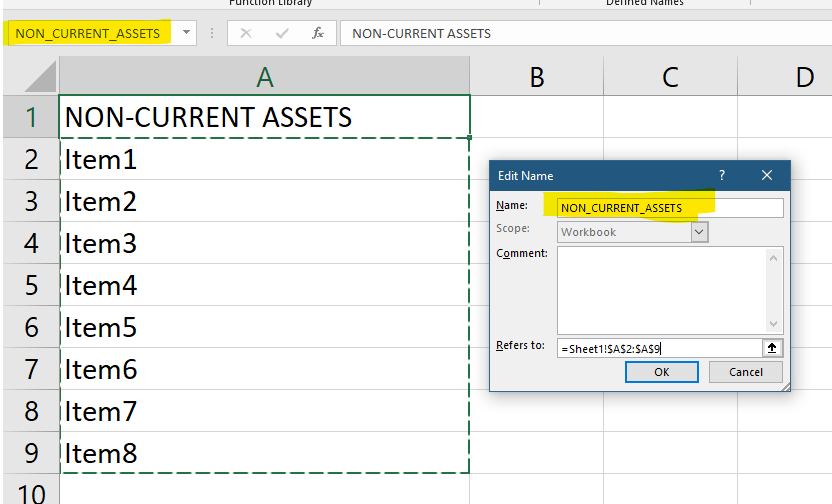Select row 4 header
Viewport: 832px width, 504px height.
(31, 242)
